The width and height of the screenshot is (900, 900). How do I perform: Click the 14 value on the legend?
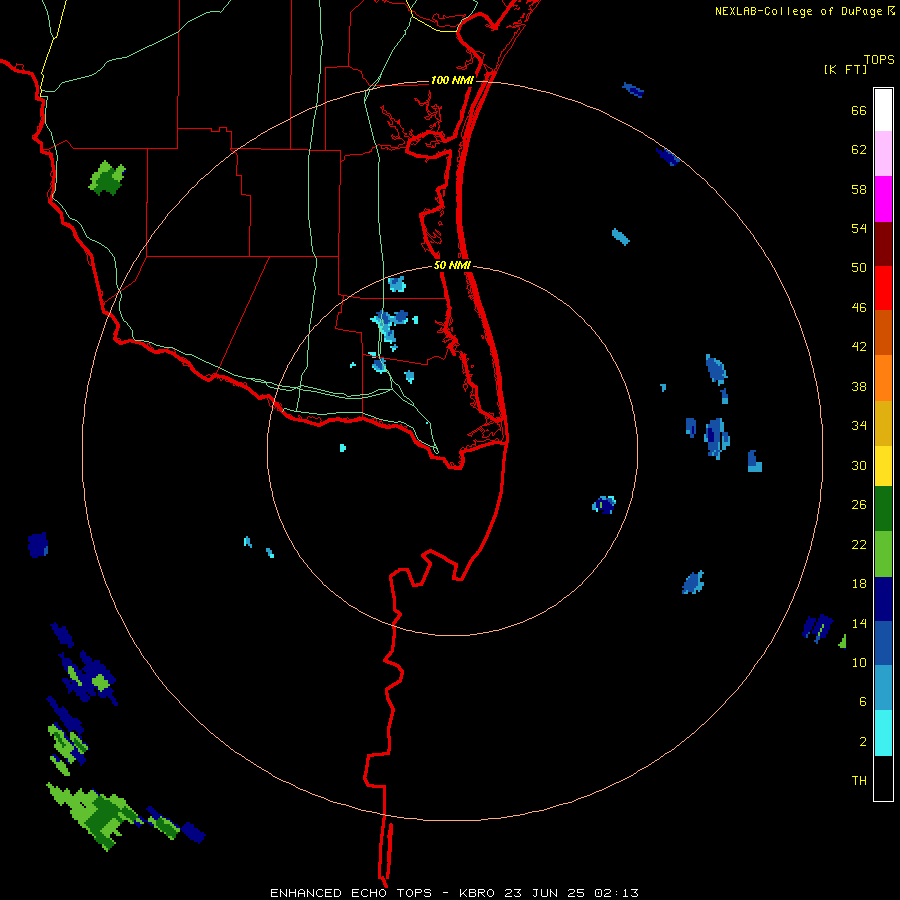(859, 623)
